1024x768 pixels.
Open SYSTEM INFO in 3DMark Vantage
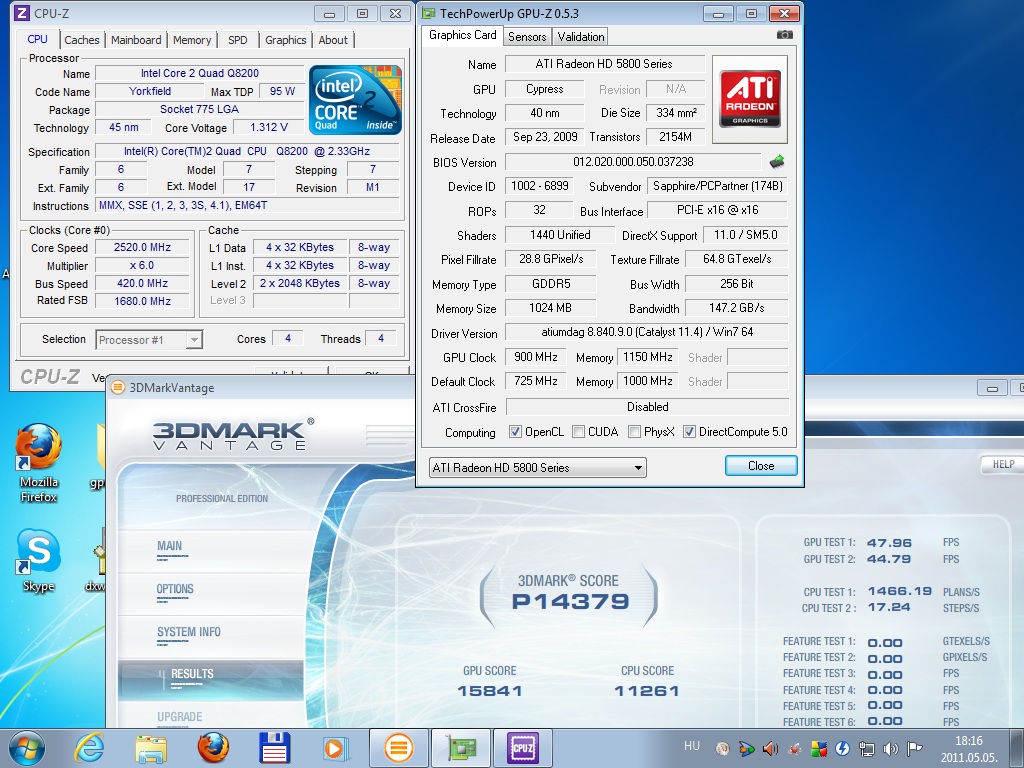[x=188, y=632]
